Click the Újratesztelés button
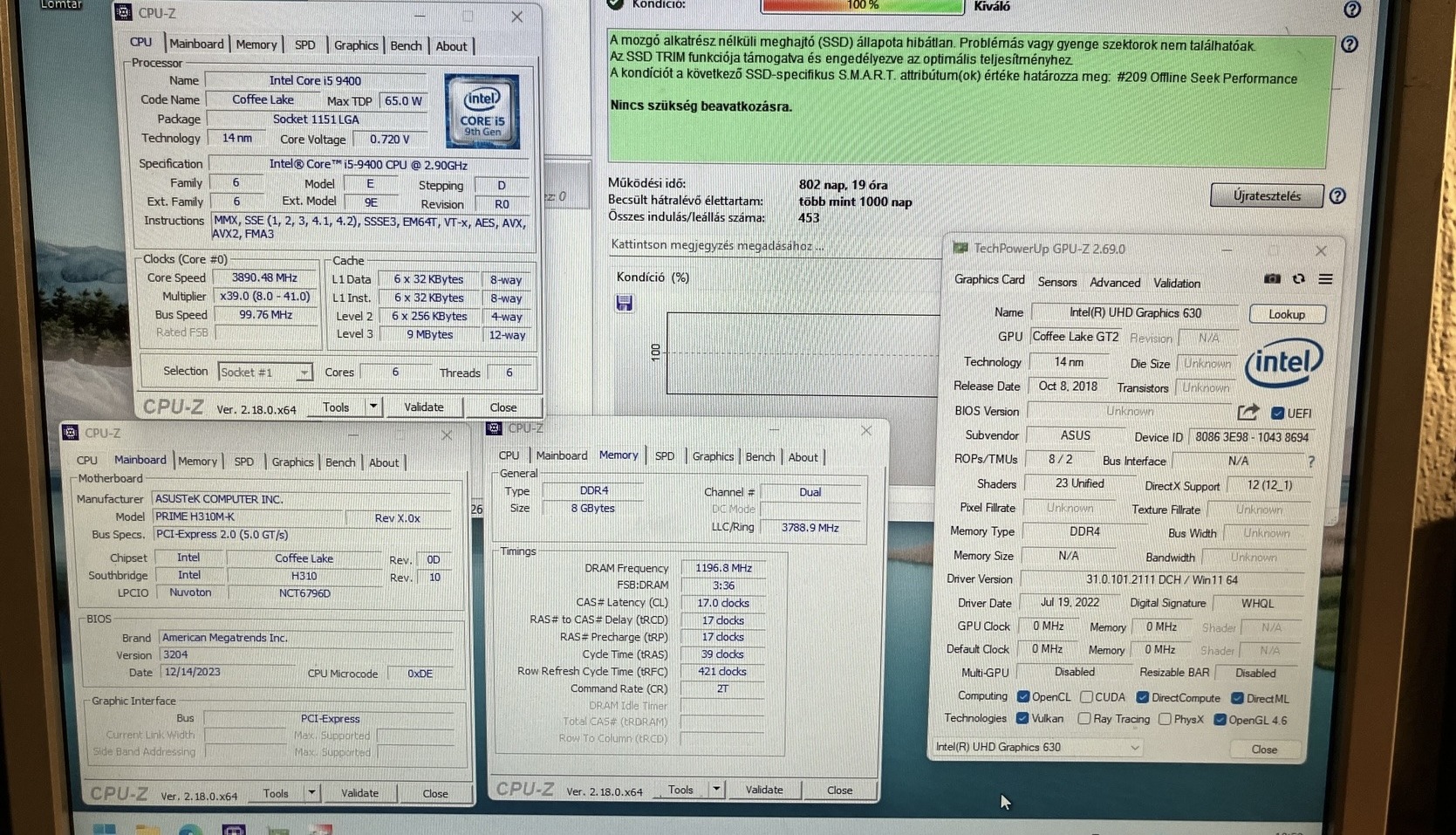 [1267, 195]
